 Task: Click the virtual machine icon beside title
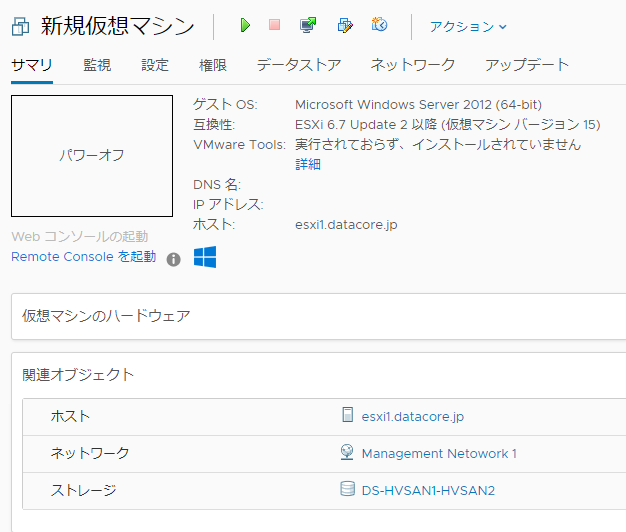pyautogui.click(x=20, y=26)
